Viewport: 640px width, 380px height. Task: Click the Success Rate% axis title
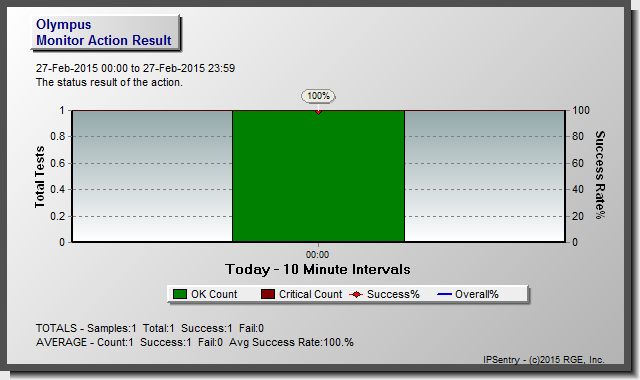point(600,175)
